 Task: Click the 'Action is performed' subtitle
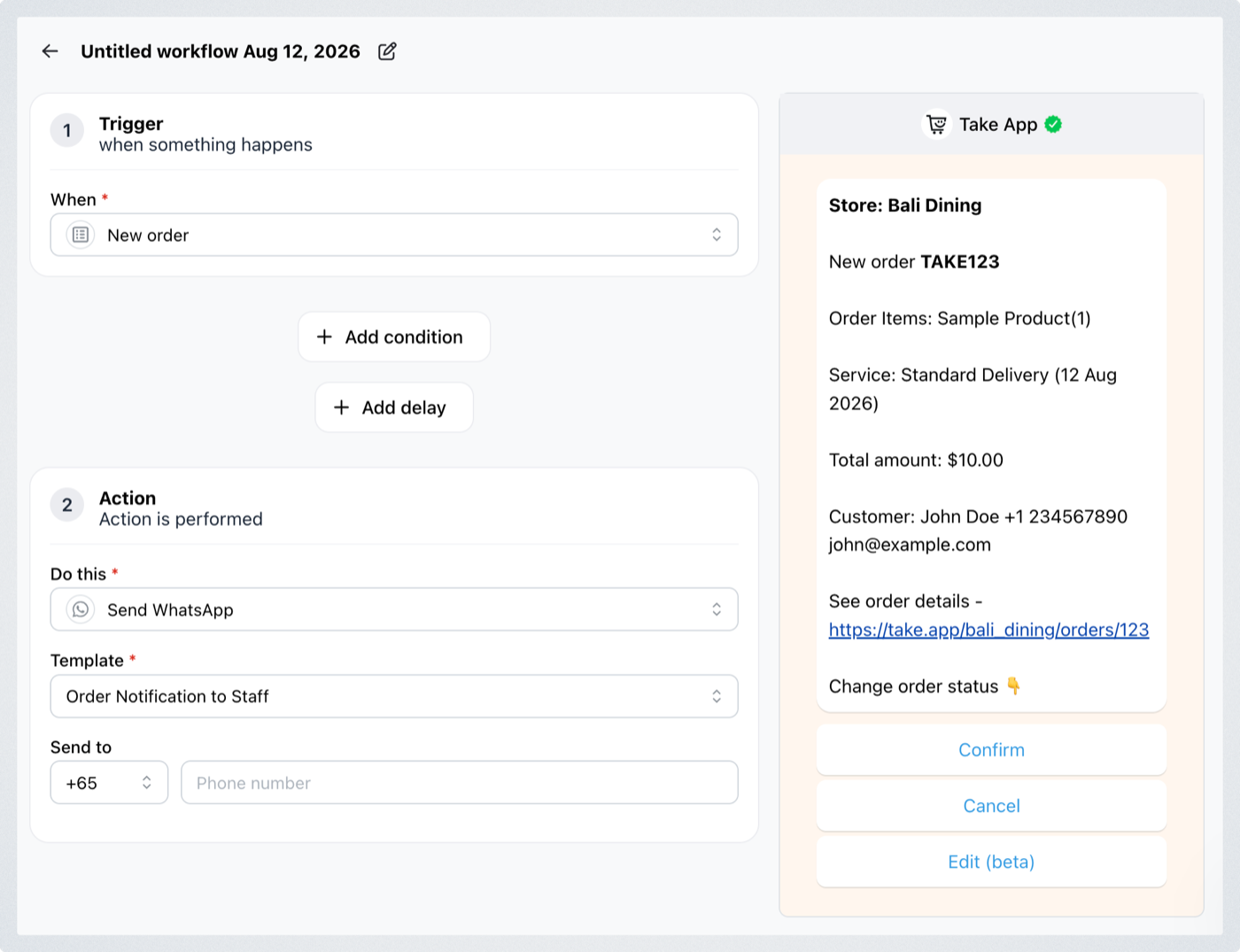tap(181, 520)
